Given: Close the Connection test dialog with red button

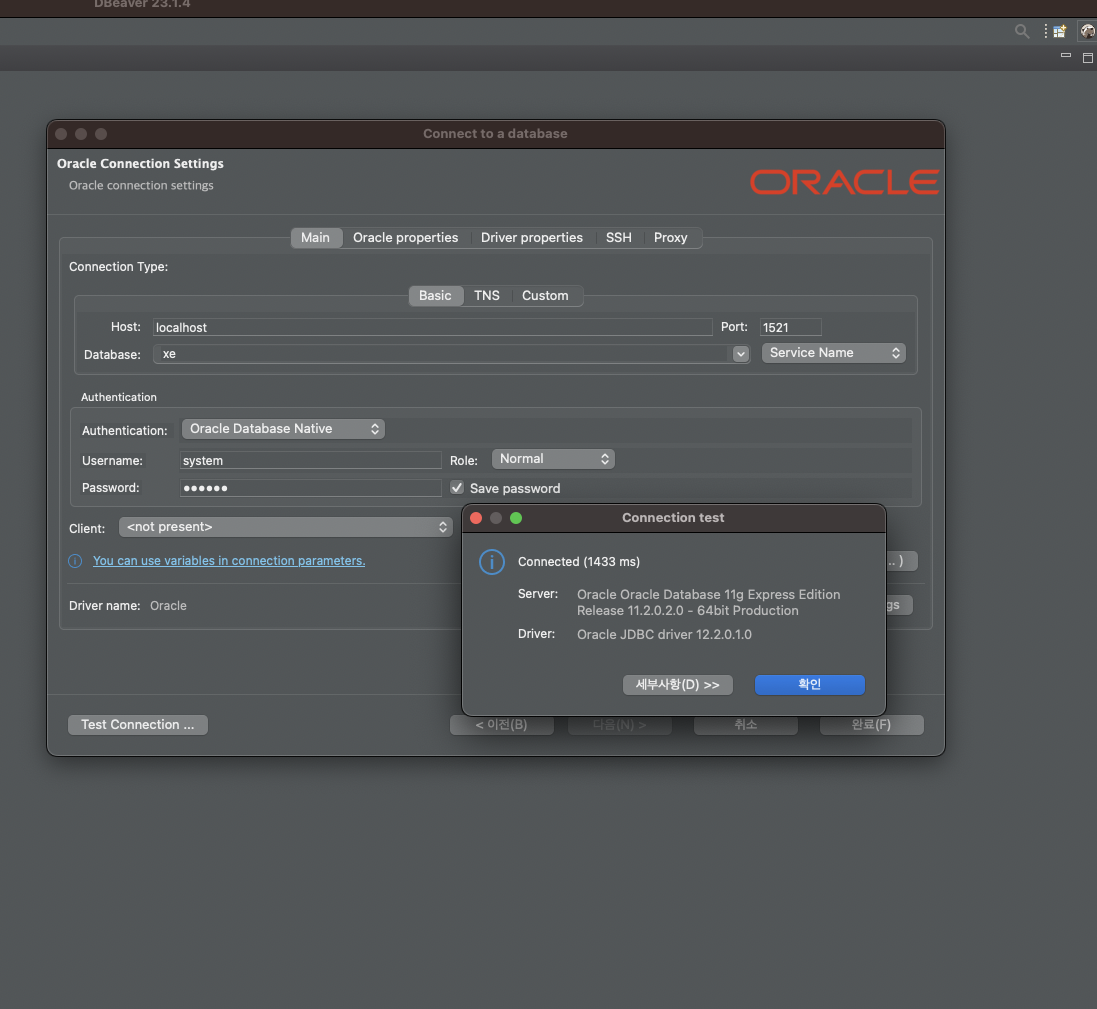Looking at the screenshot, I should point(476,518).
